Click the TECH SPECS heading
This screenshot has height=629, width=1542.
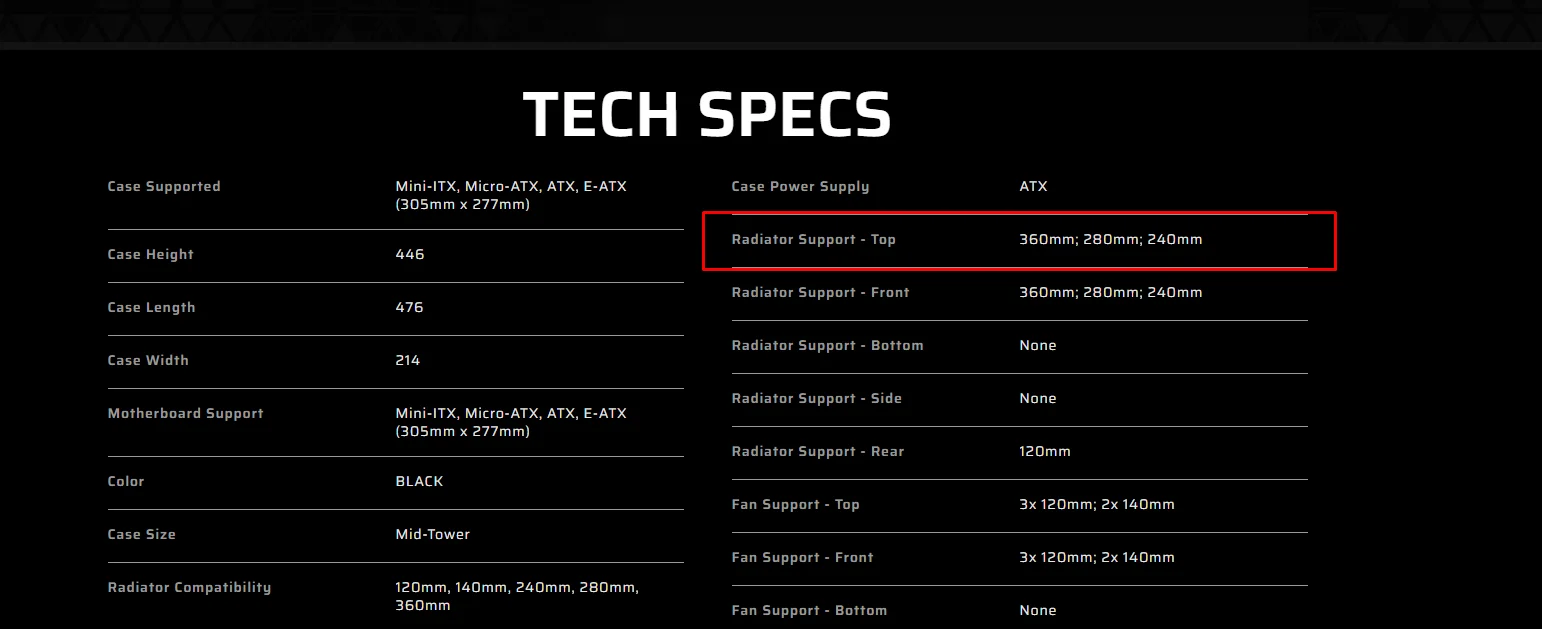(x=706, y=114)
